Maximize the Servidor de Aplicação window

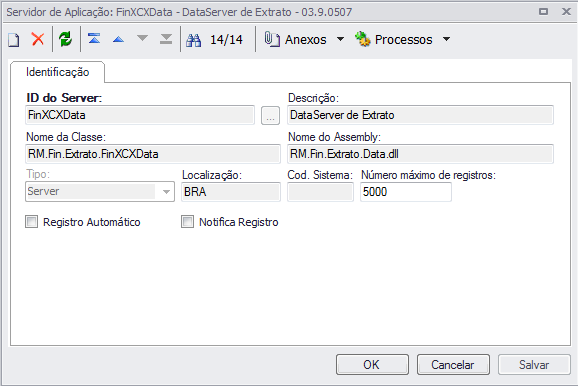tap(543, 12)
